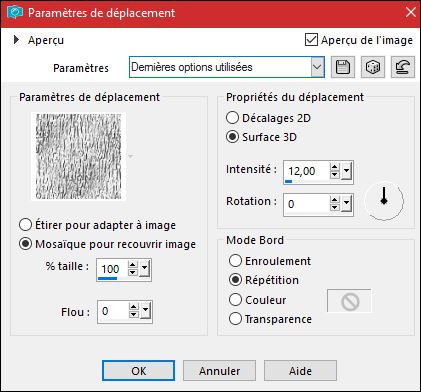The width and height of the screenshot is (421, 392).
Task: Open the % taille slider dropdown
Action: tap(145, 268)
